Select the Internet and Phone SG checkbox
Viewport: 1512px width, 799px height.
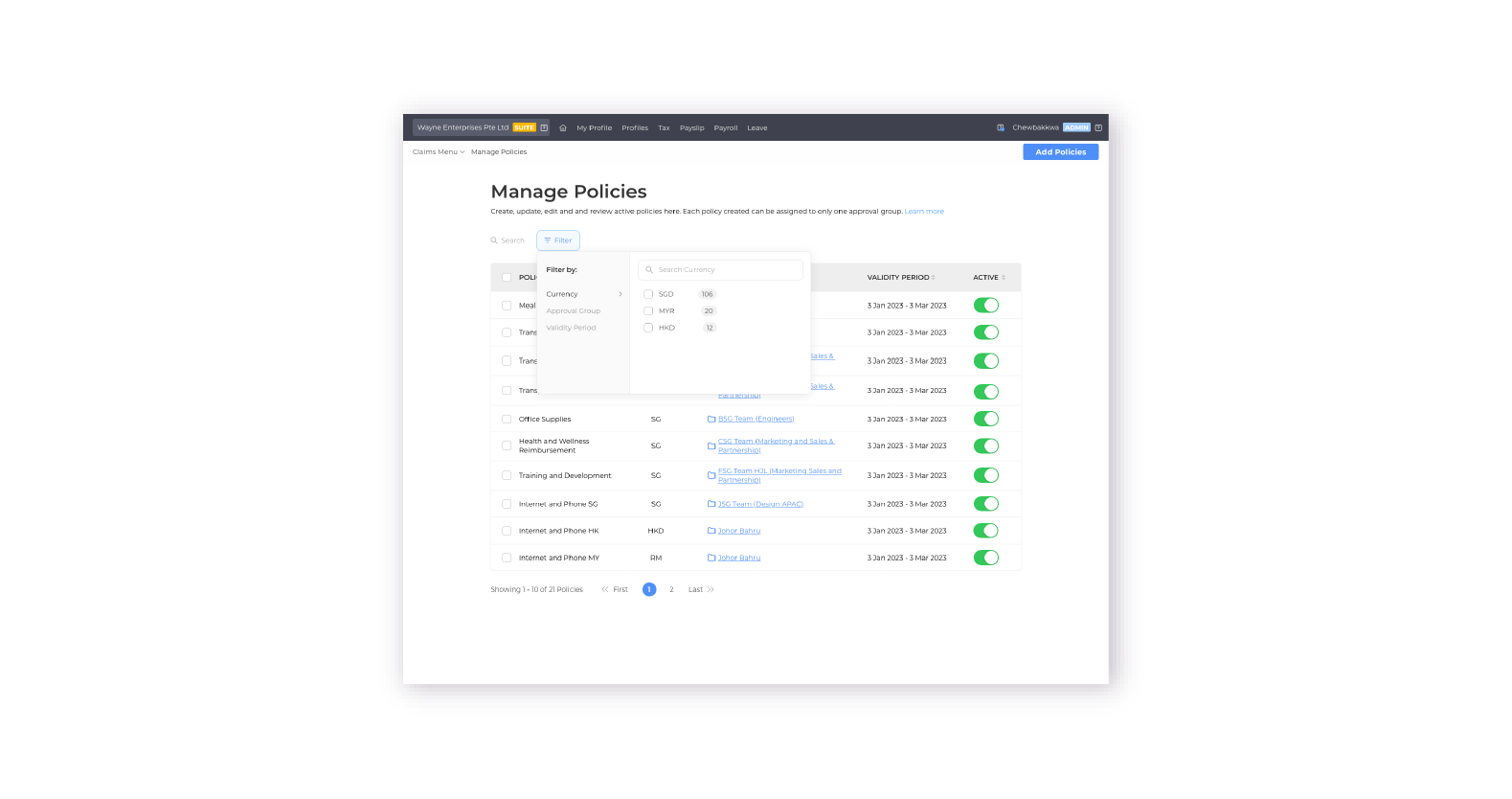[x=507, y=504]
